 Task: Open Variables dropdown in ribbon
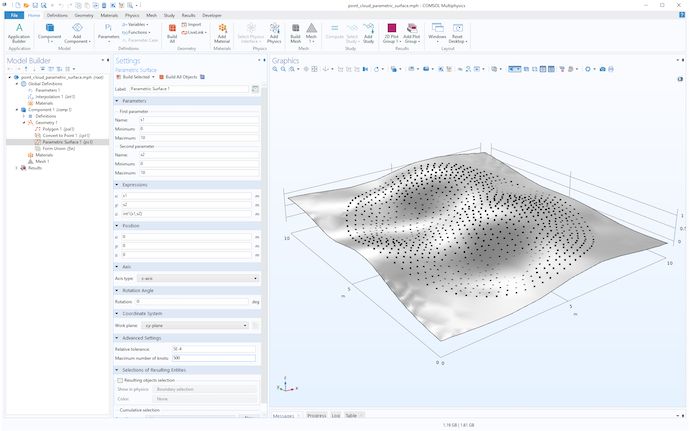(x=136, y=25)
